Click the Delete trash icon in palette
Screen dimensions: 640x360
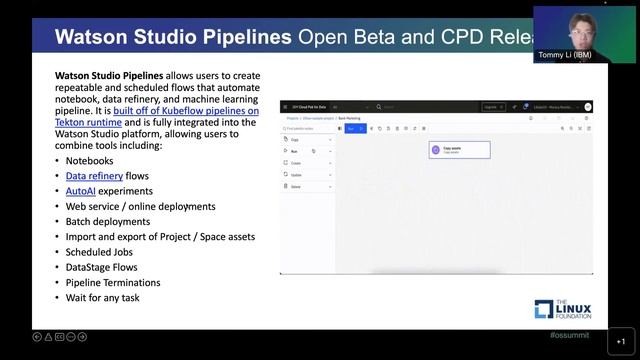[286, 186]
